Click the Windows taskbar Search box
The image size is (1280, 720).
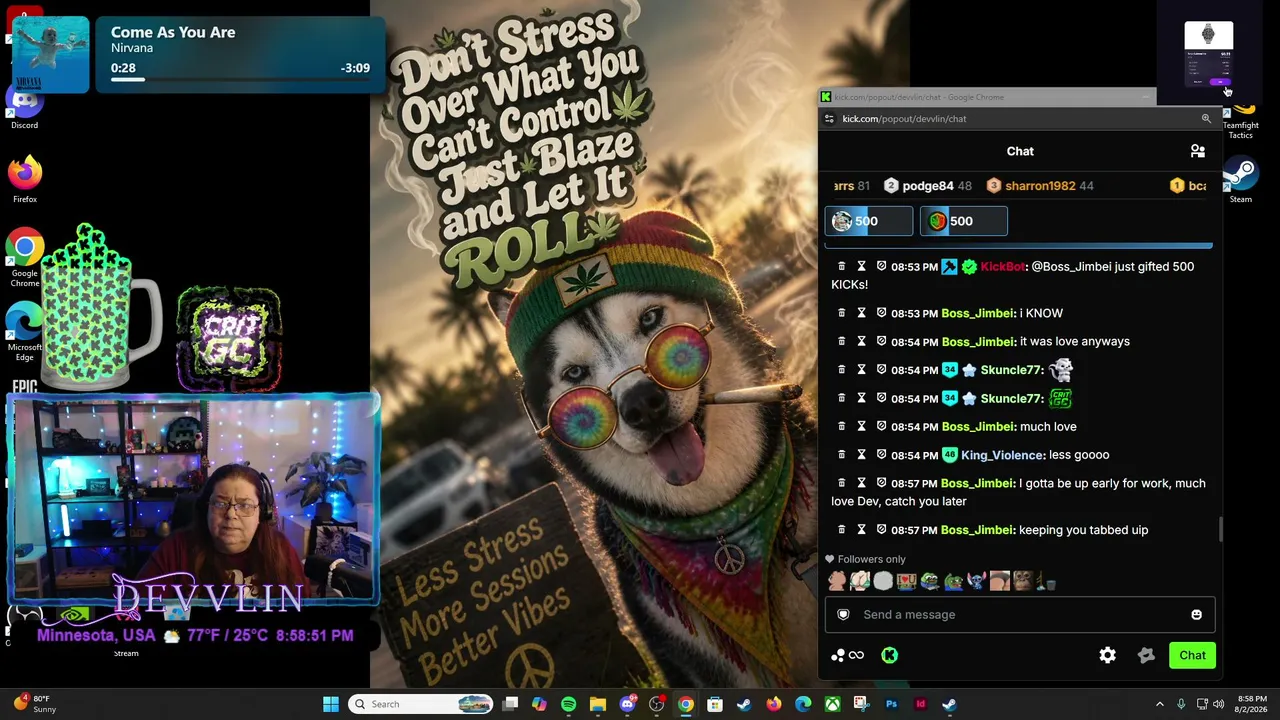pyautogui.click(x=421, y=704)
